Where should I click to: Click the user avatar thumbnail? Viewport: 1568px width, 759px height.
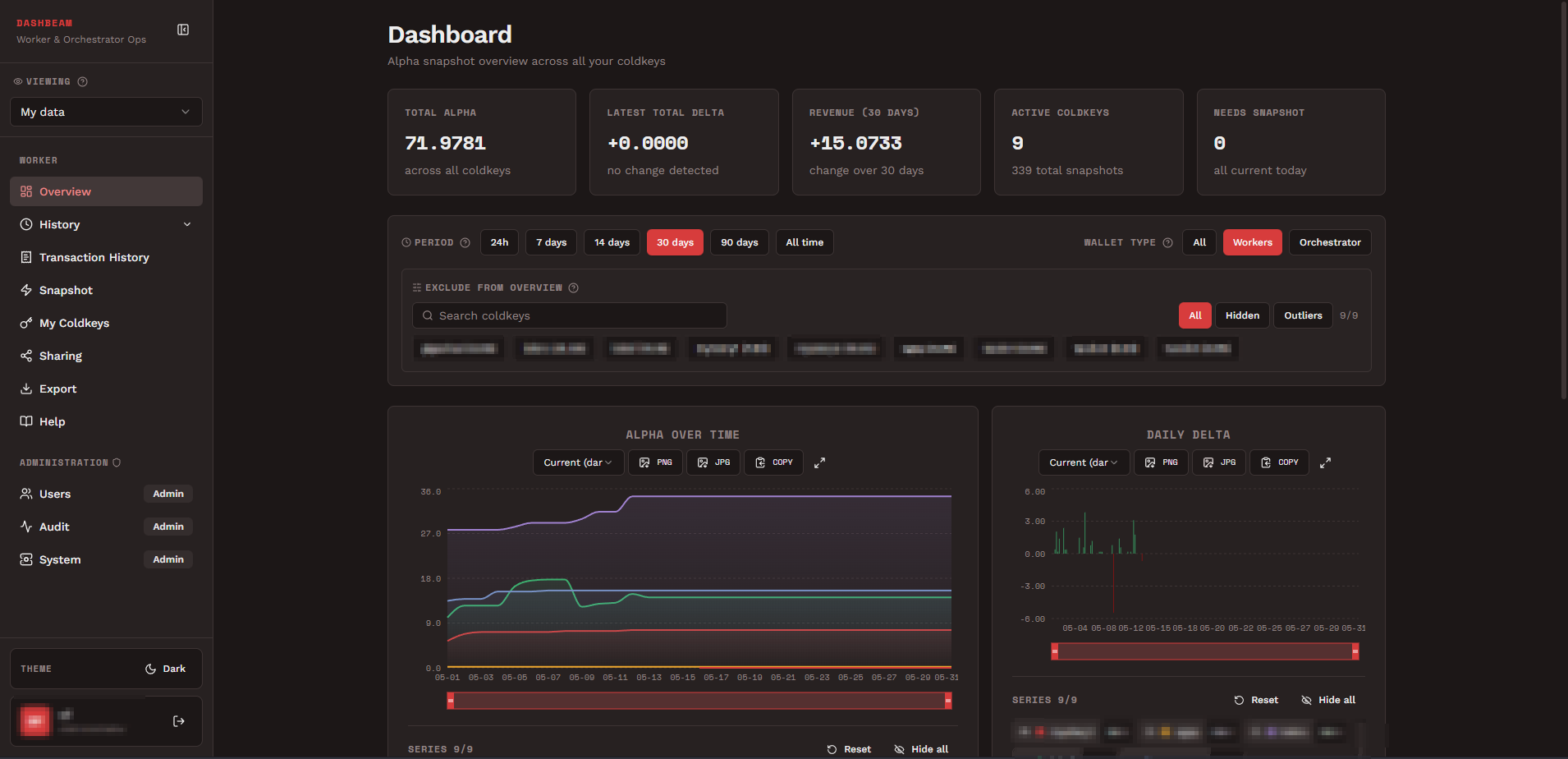click(34, 721)
